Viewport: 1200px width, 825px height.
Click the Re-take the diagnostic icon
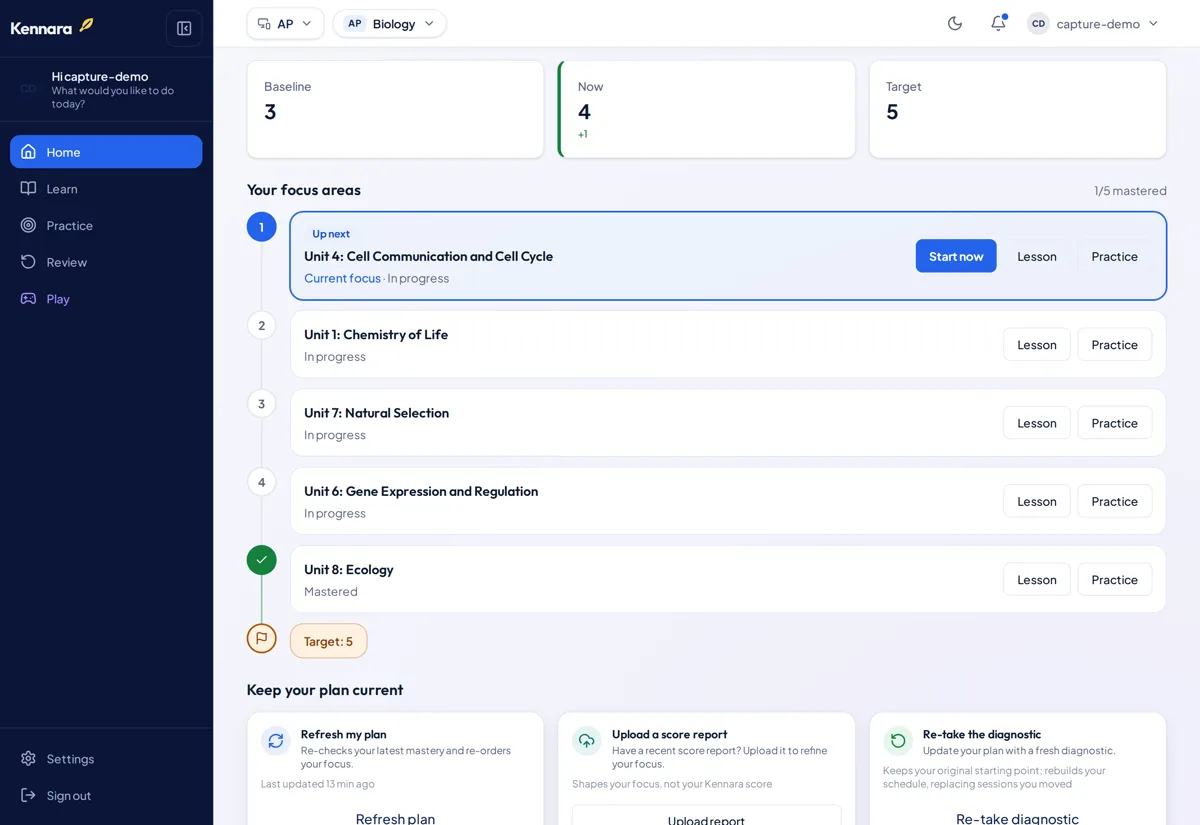click(x=898, y=740)
